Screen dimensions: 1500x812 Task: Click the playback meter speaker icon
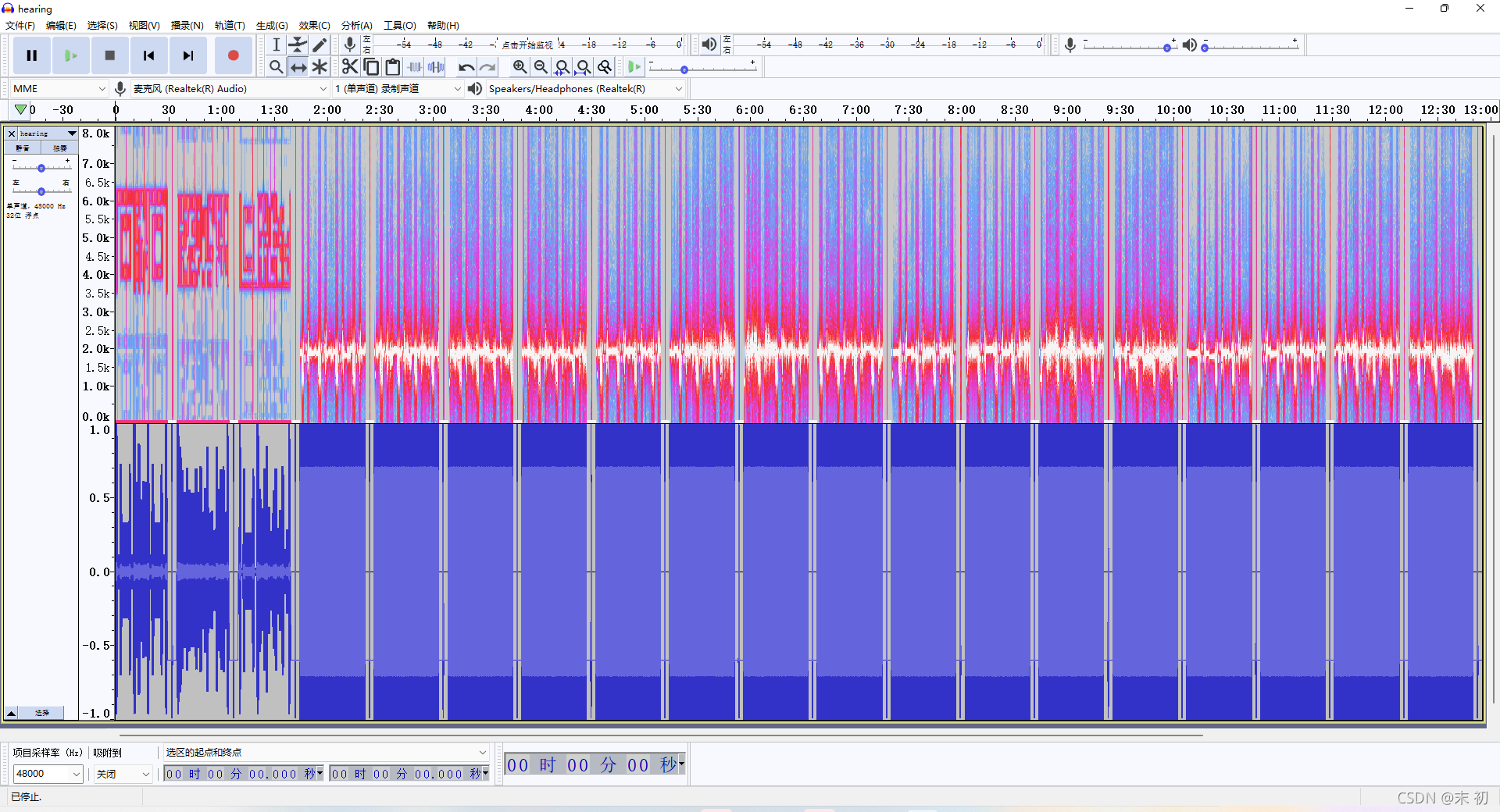pyautogui.click(x=709, y=45)
